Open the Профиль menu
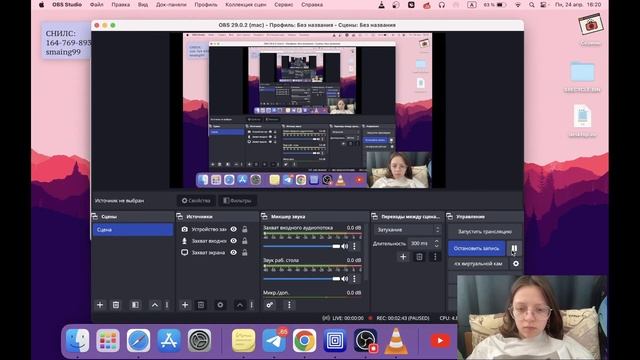This screenshot has width=640, height=360. [206, 5]
